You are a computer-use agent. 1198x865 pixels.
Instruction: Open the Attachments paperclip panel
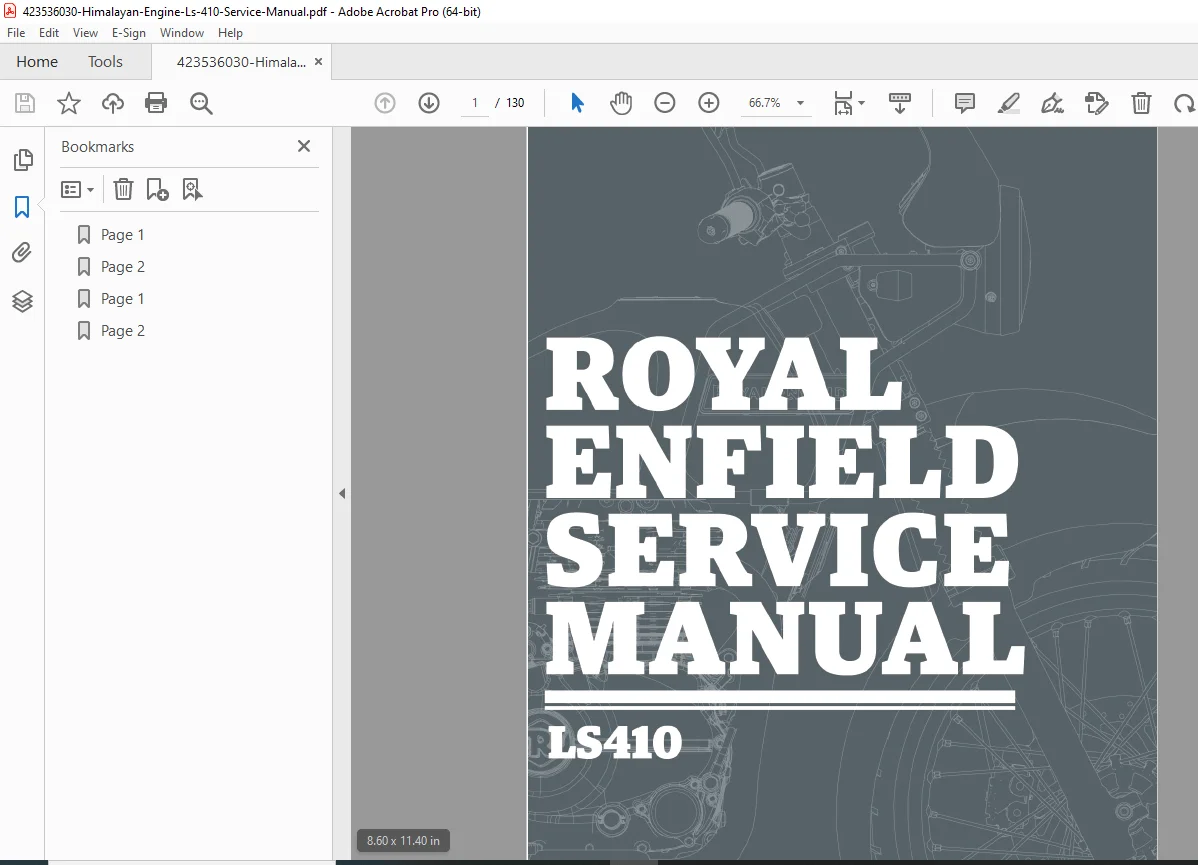pos(22,253)
